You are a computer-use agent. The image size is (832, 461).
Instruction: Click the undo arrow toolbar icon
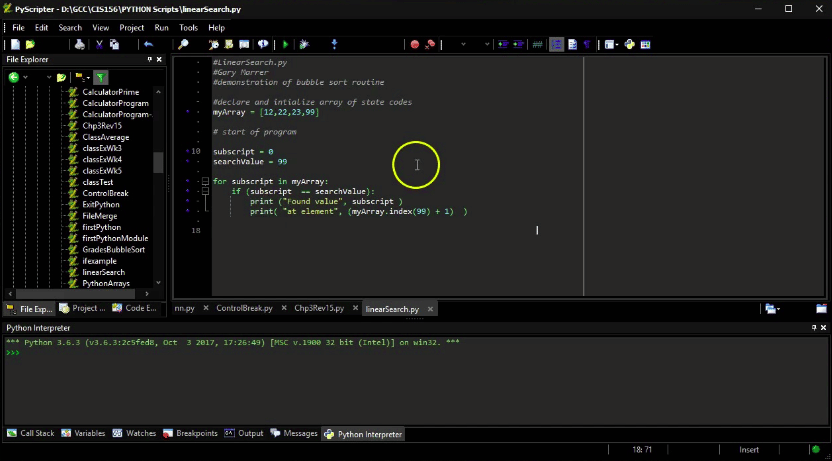pos(149,45)
